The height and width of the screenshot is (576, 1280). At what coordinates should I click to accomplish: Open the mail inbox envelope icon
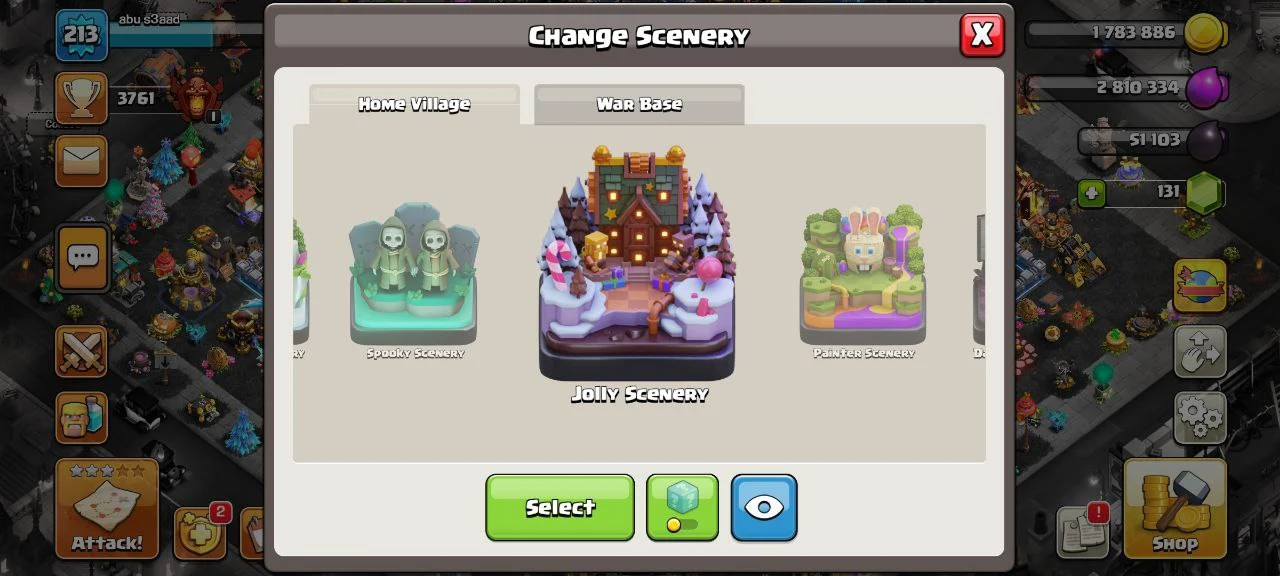click(81, 161)
